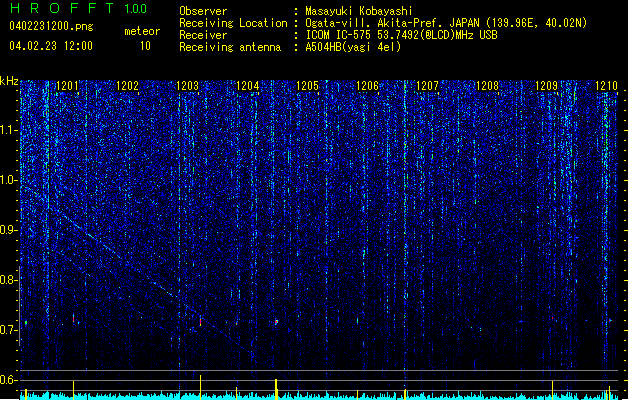Click the A504HB(yagi 4el) antenna text
This screenshot has width=629, height=400.
(x=353, y=47)
